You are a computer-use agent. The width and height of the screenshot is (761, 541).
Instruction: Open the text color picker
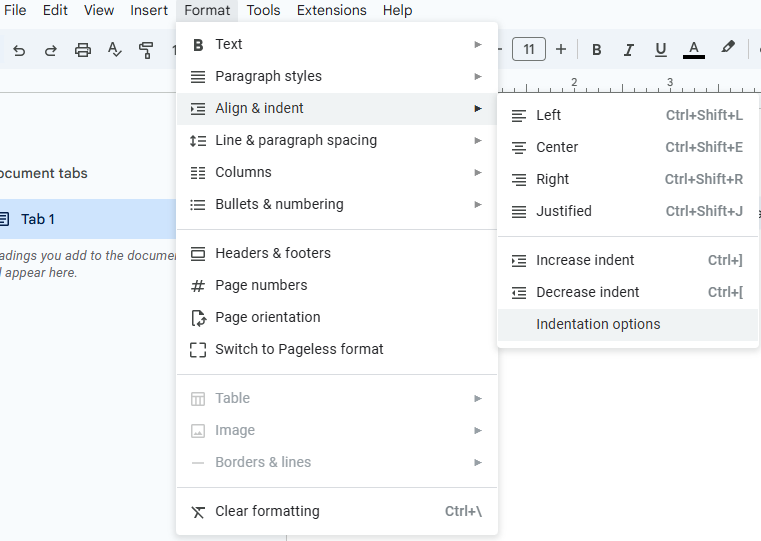point(694,49)
